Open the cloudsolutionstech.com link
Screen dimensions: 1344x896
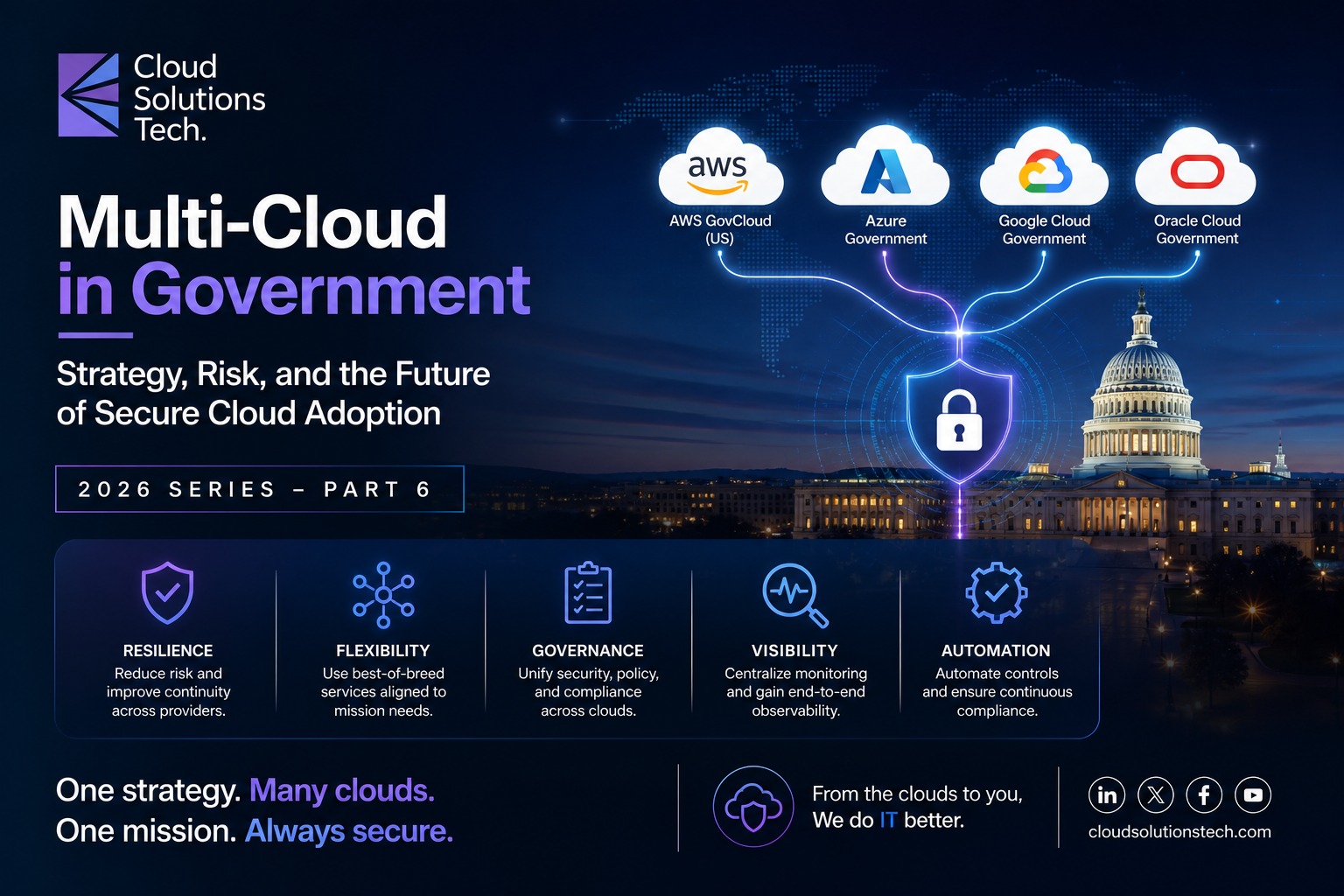pyautogui.click(x=1179, y=832)
